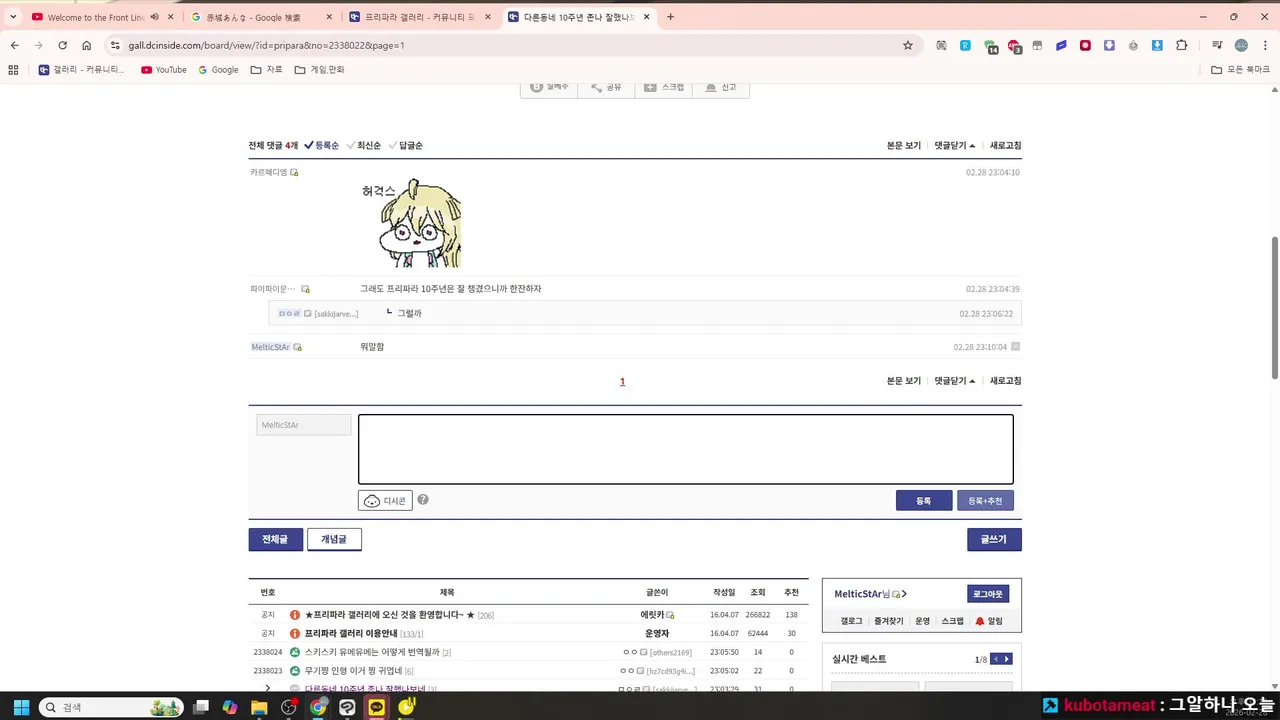Image resolution: width=1280 pixels, height=720 pixels.
Task: Open the 모든 북마크 folder
Action: [x=1240, y=70]
